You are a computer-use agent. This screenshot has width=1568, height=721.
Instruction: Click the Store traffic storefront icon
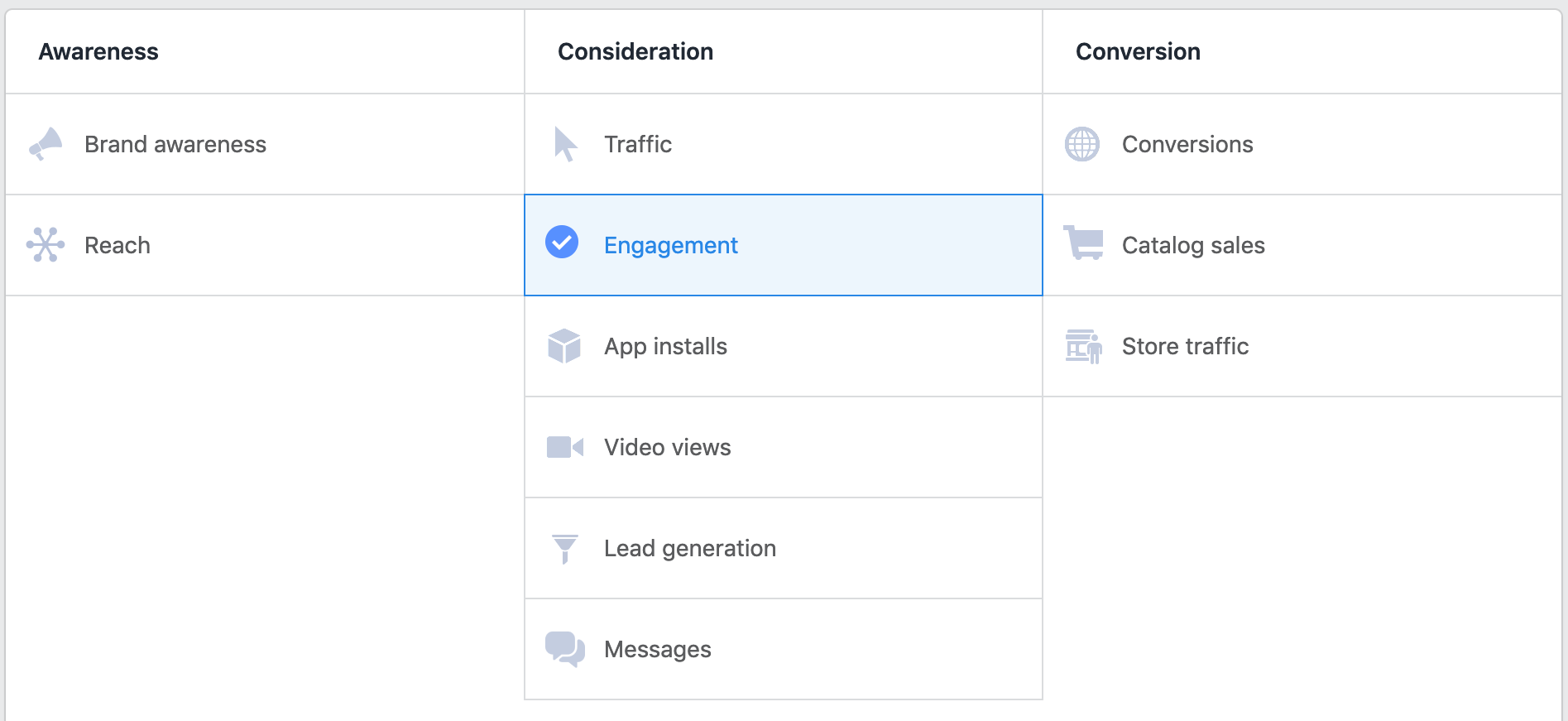[x=1083, y=346]
